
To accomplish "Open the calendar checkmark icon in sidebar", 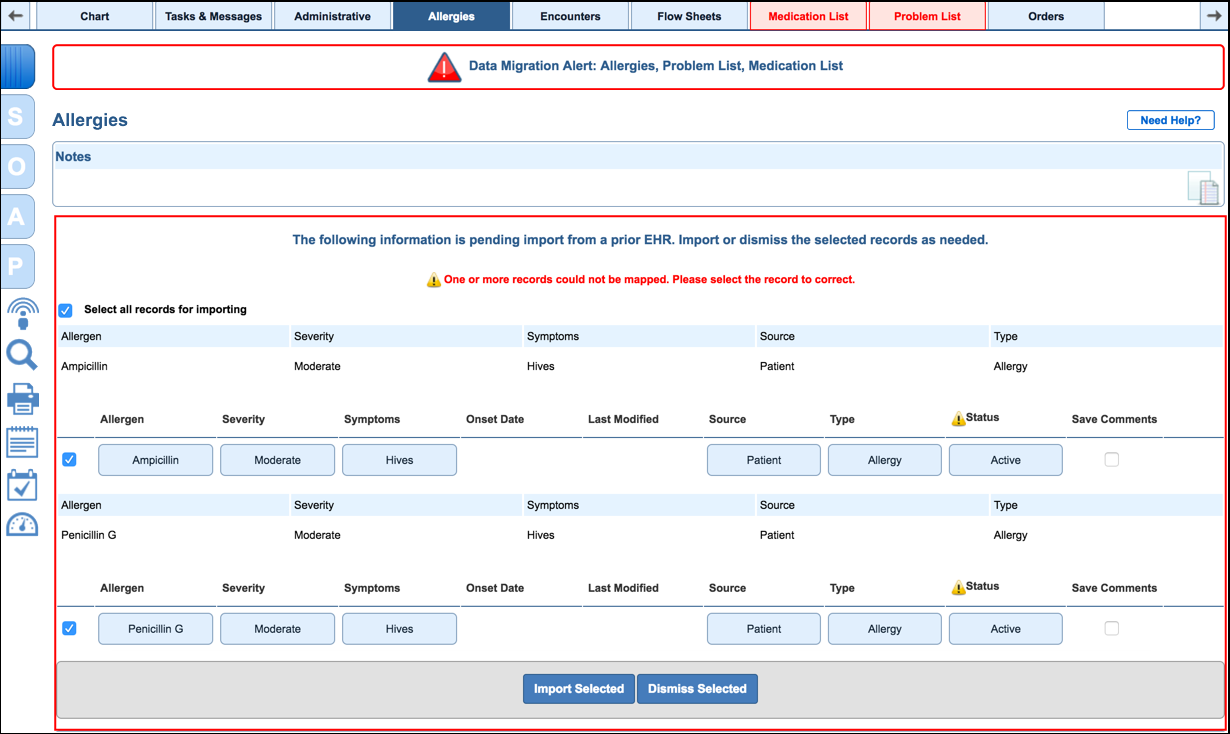I will pyautogui.click(x=22, y=485).
